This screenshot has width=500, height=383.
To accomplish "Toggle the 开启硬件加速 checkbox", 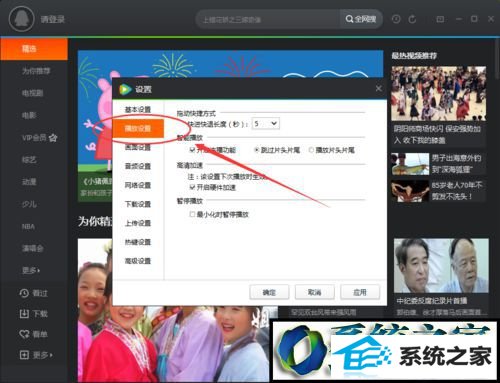I will coord(192,187).
